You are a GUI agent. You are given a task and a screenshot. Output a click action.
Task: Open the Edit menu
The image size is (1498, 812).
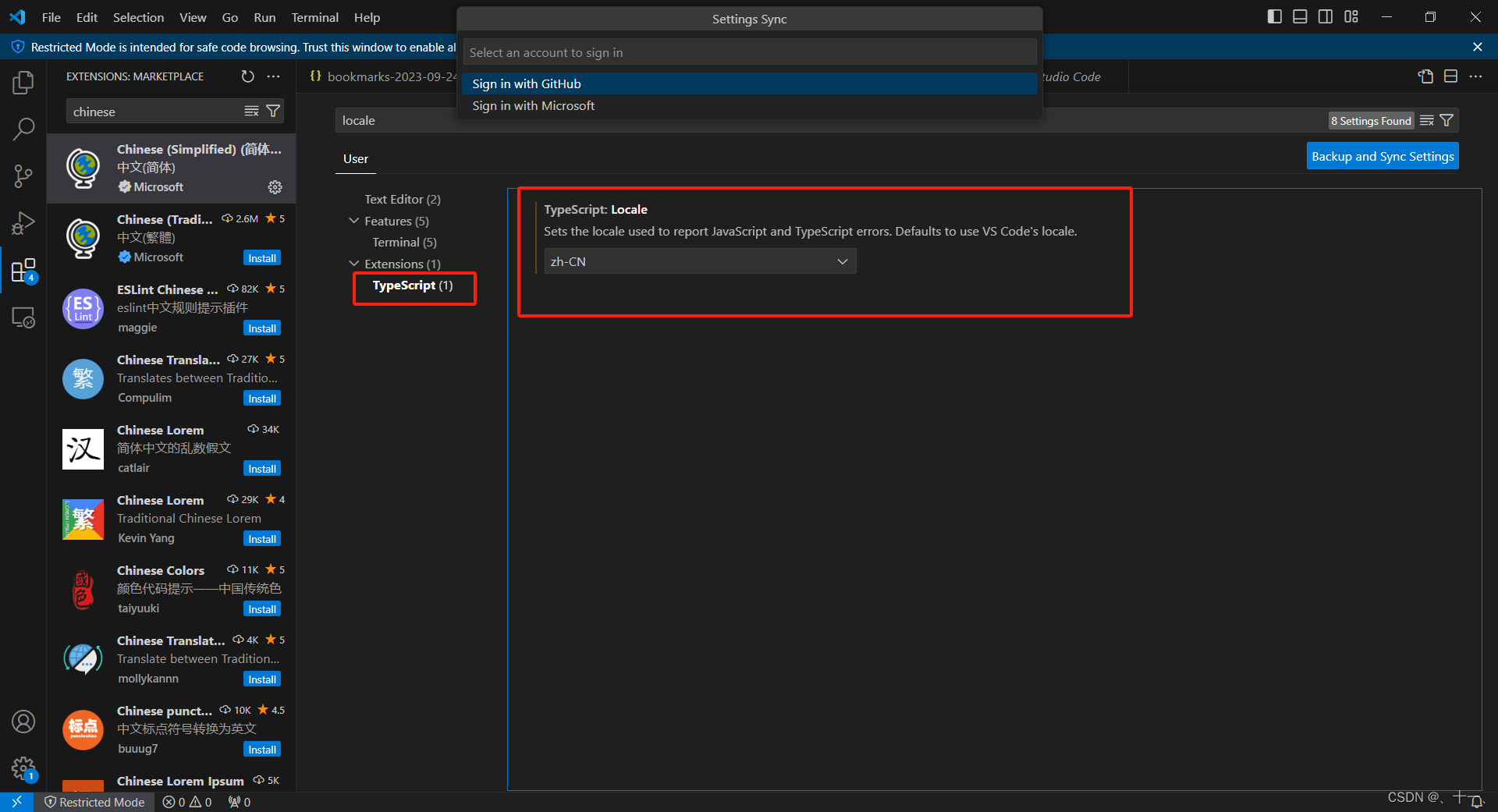(87, 17)
